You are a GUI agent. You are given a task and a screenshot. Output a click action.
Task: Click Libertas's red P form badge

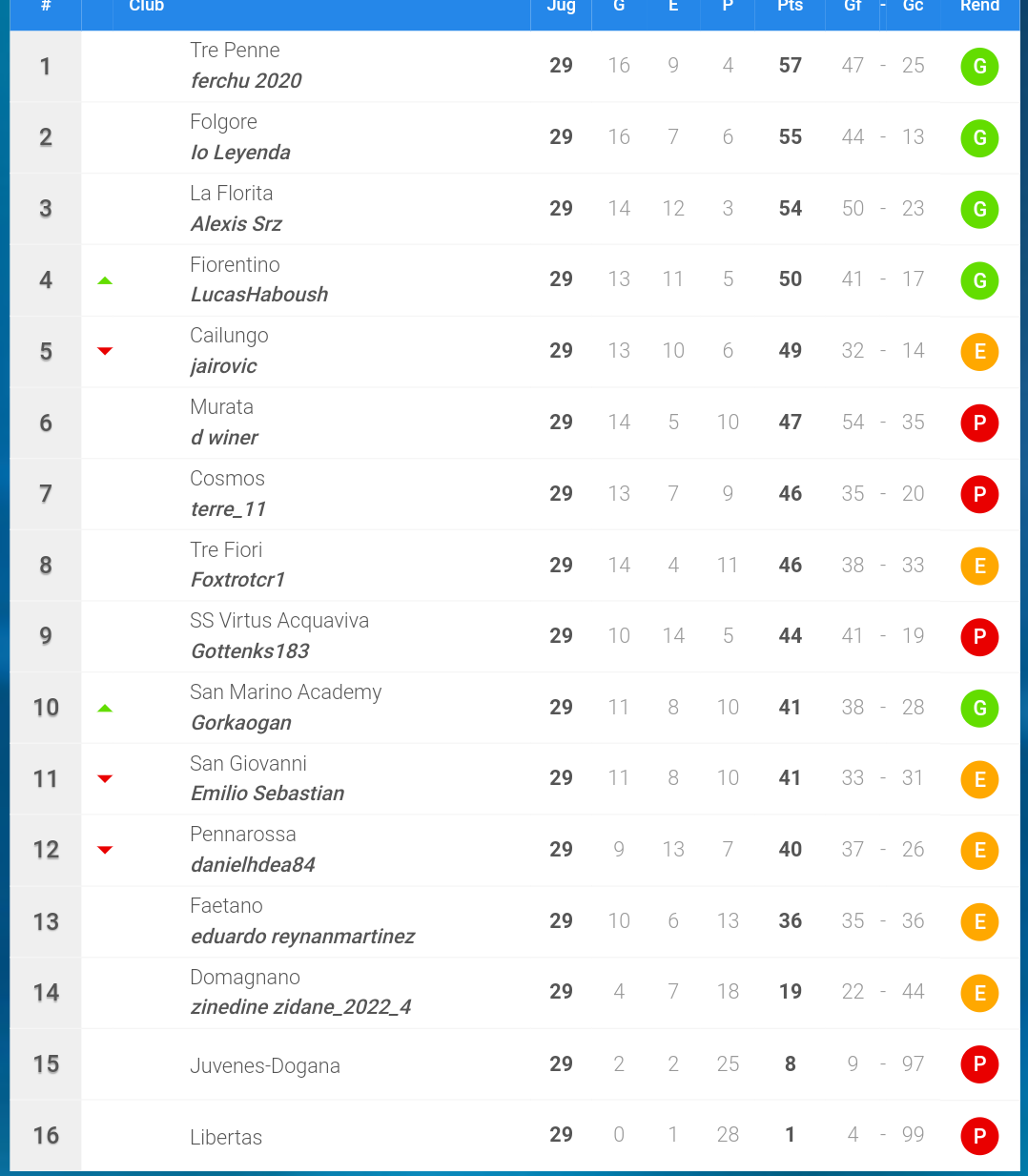[979, 1136]
